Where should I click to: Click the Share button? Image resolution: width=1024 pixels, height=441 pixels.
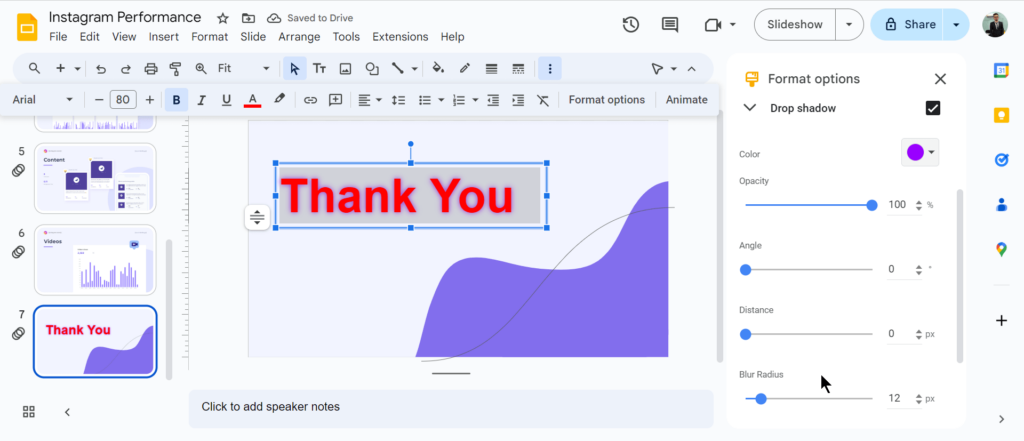tap(908, 25)
